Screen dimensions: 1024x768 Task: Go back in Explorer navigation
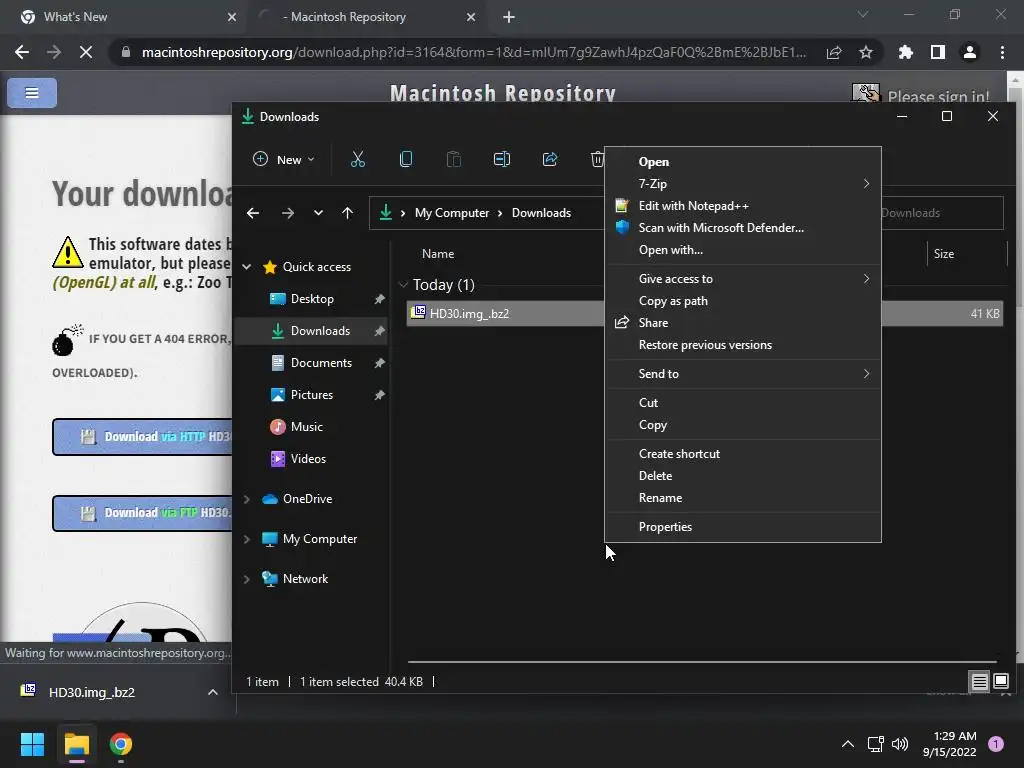pyautogui.click(x=253, y=213)
